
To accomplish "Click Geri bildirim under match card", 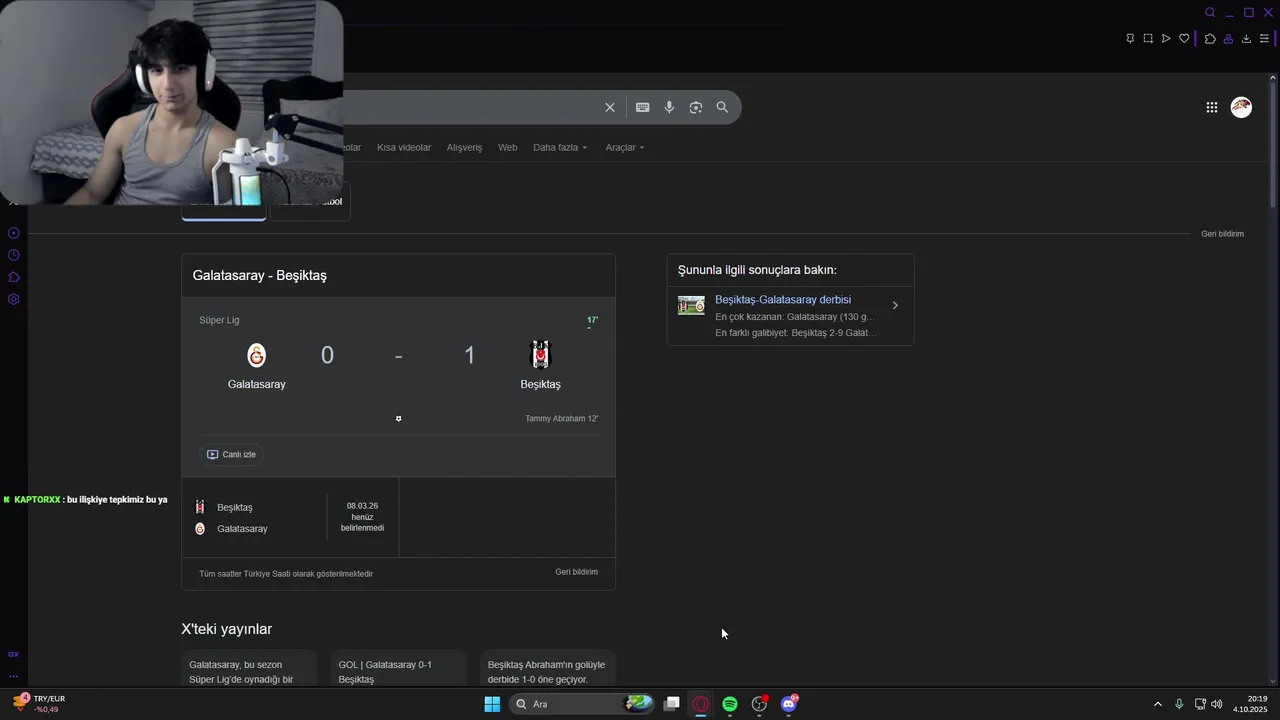I will coord(577,572).
